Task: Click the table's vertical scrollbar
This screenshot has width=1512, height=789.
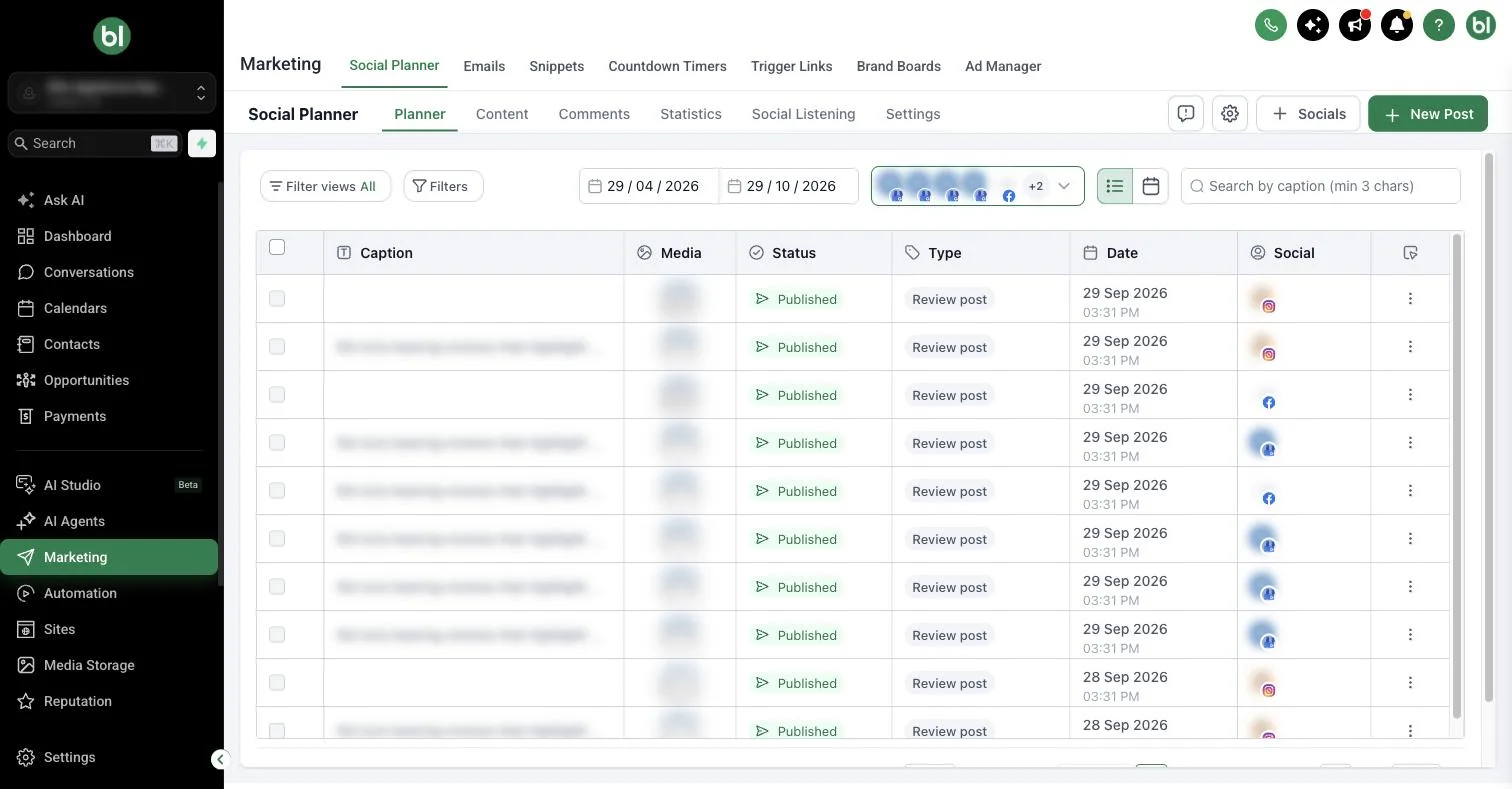Action: [1457, 475]
